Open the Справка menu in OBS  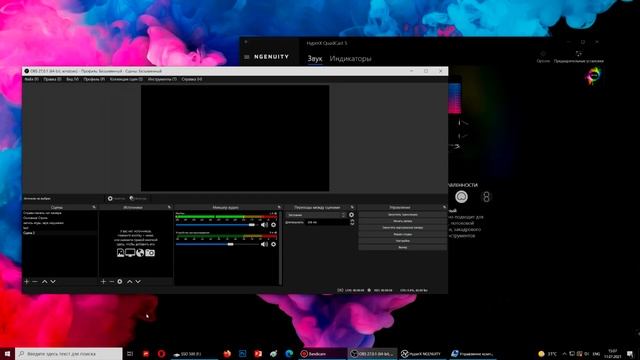[x=191, y=79]
